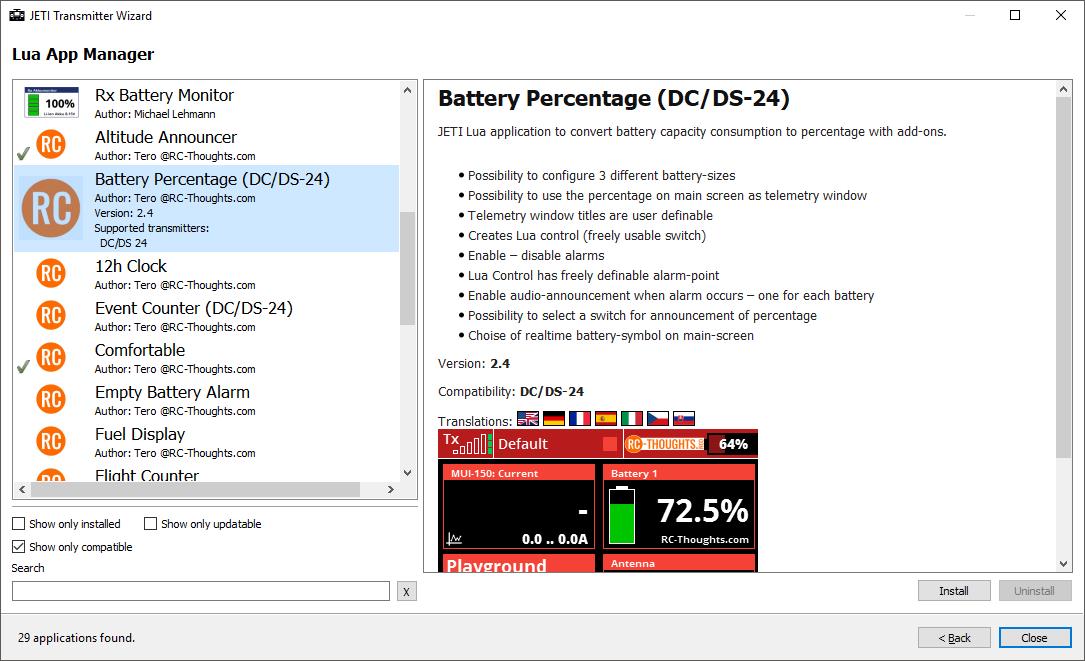Click the Slovak flag translation icon
1085x661 pixels.
pyautogui.click(x=684, y=419)
